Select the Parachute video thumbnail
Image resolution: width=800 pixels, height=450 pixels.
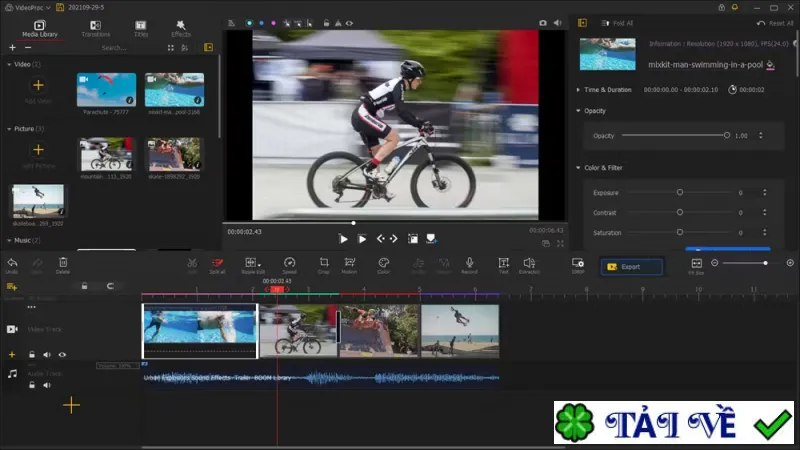click(106, 90)
